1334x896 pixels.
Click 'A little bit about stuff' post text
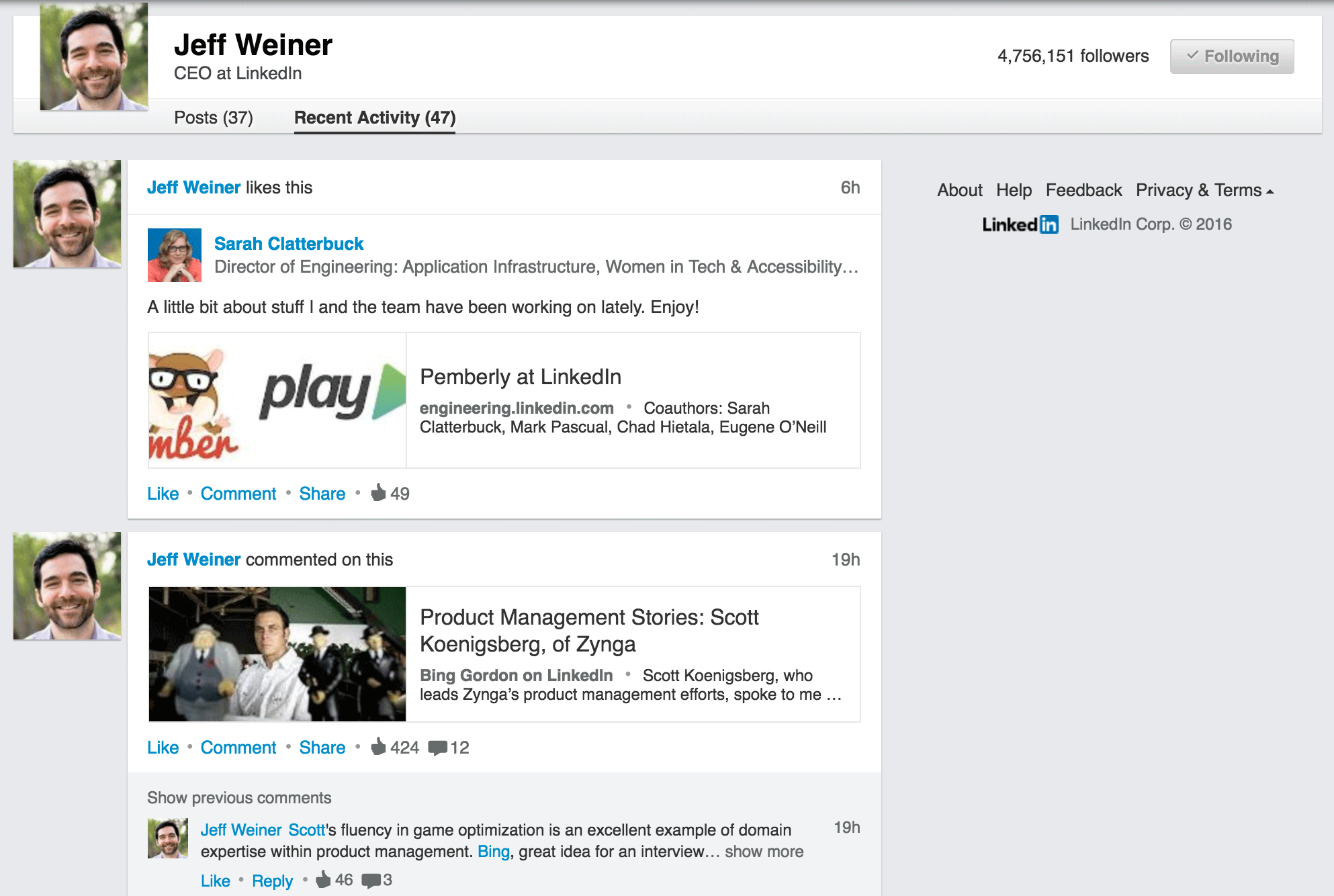point(423,307)
